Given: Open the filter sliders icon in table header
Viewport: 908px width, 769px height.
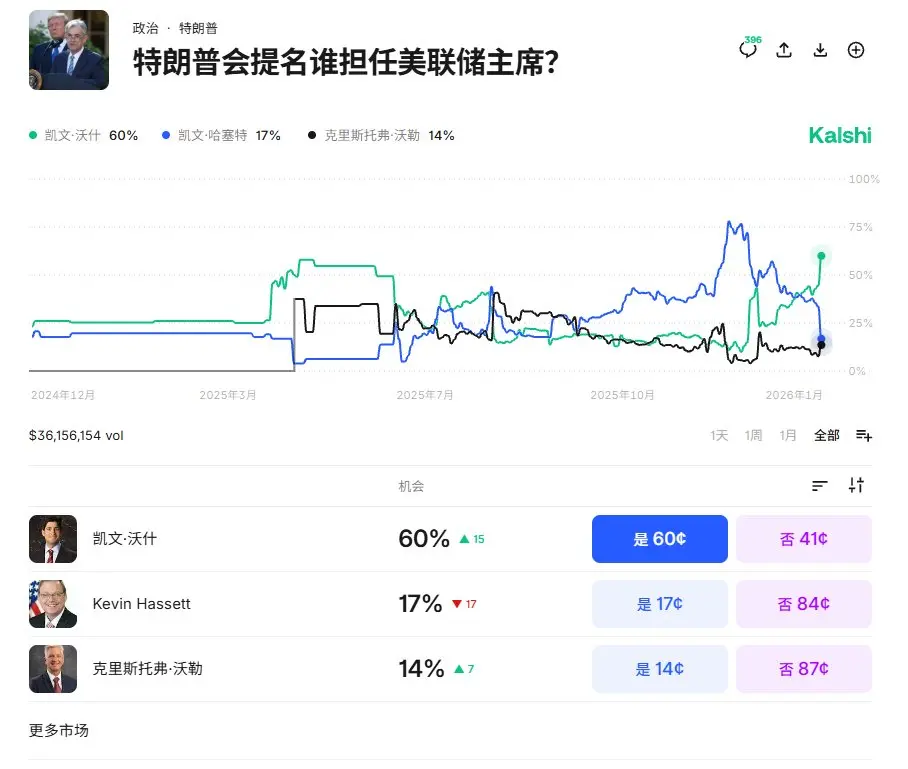Looking at the screenshot, I should (x=856, y=485).
